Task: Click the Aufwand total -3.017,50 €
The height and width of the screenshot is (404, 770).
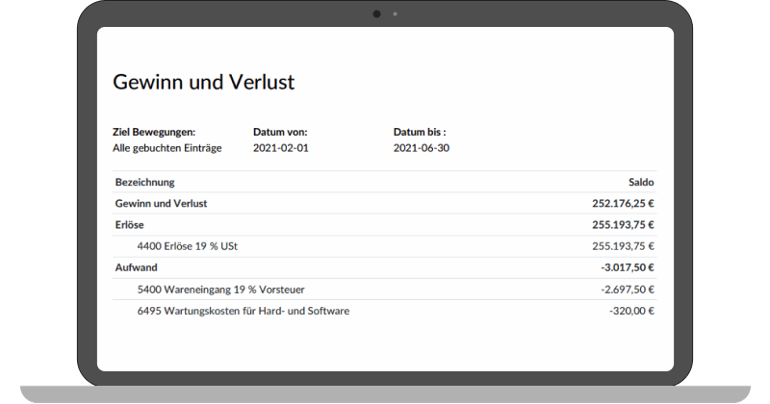Action: pyautogui.click(x=627, y=268)
